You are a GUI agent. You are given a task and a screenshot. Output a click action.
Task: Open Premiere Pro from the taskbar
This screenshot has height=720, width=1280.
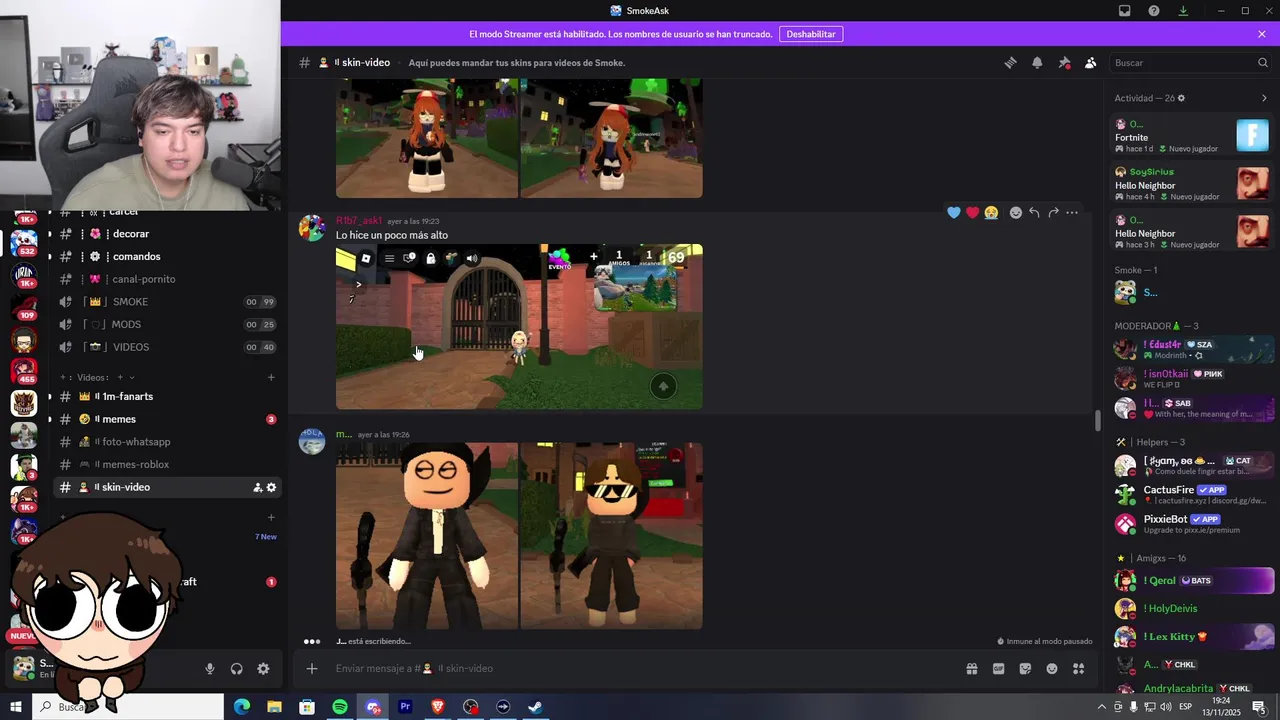(405, 707)
